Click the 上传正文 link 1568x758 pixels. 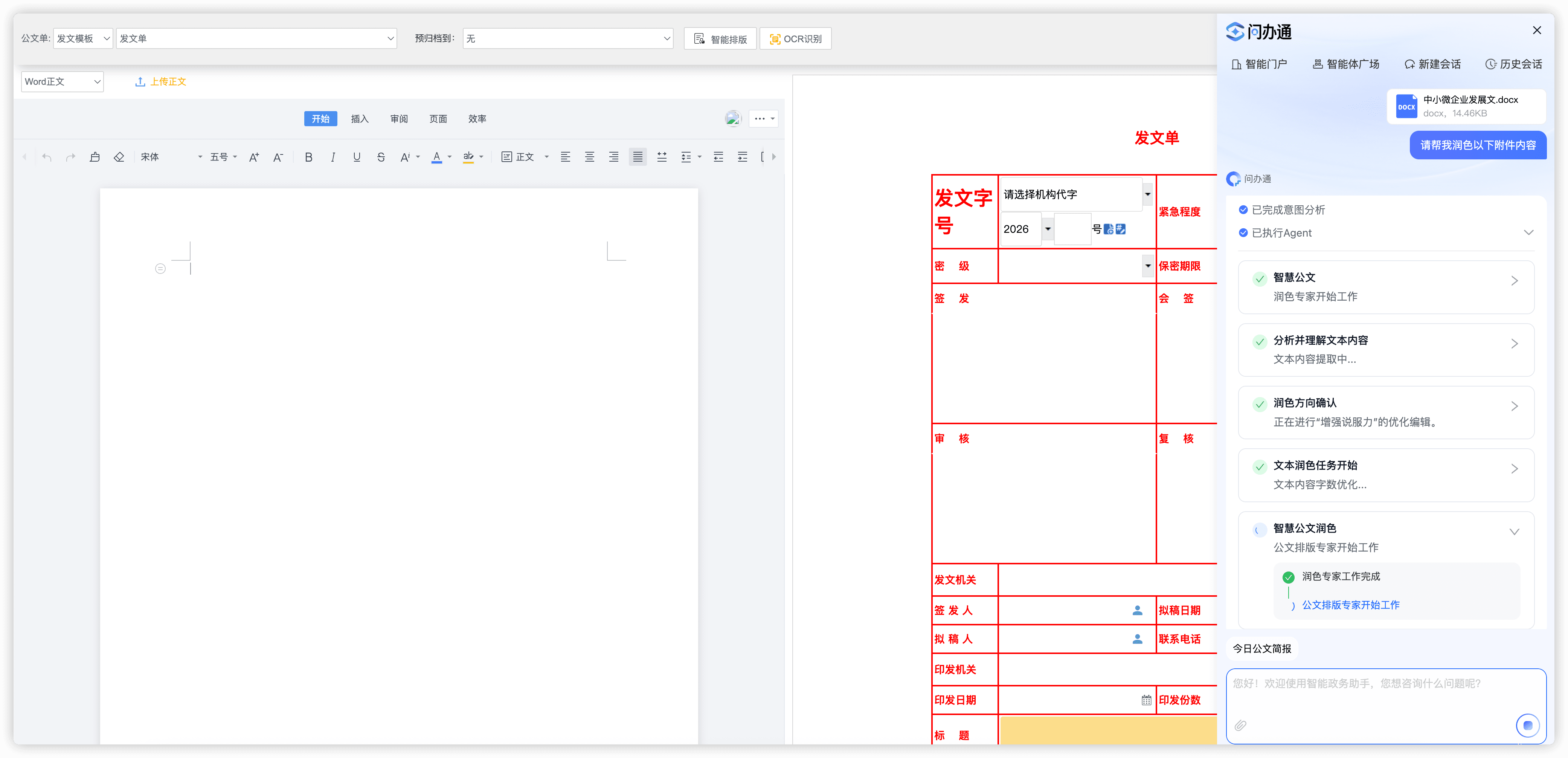(161, 82)
